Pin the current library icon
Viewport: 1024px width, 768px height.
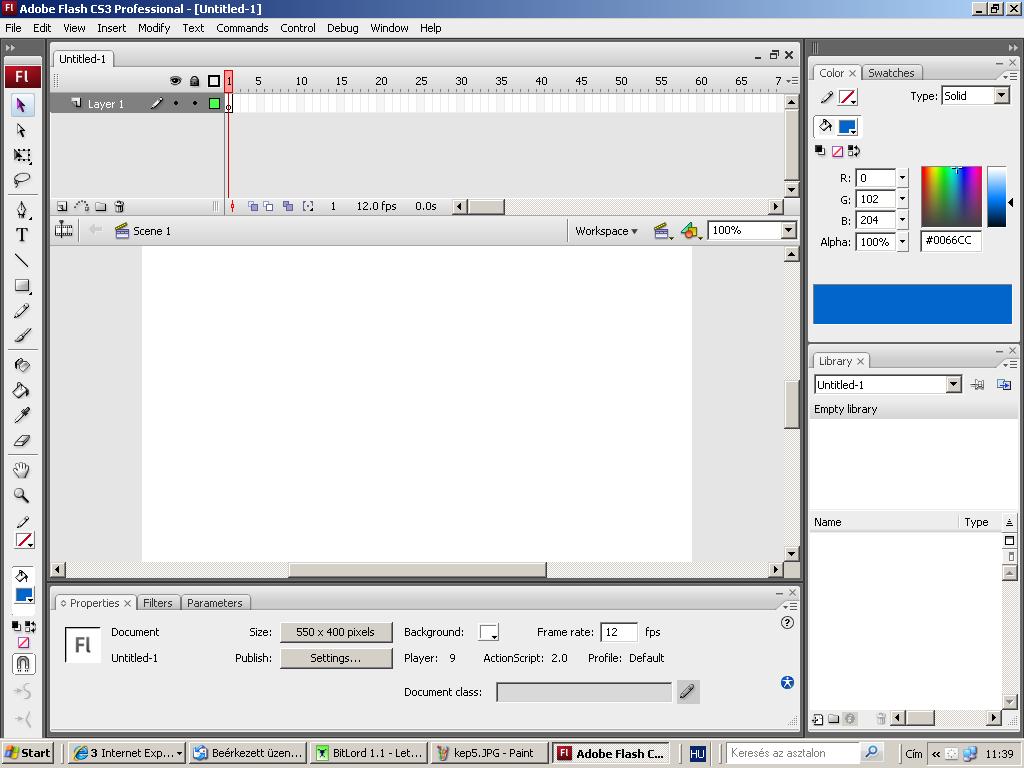(x=978, y=385)
